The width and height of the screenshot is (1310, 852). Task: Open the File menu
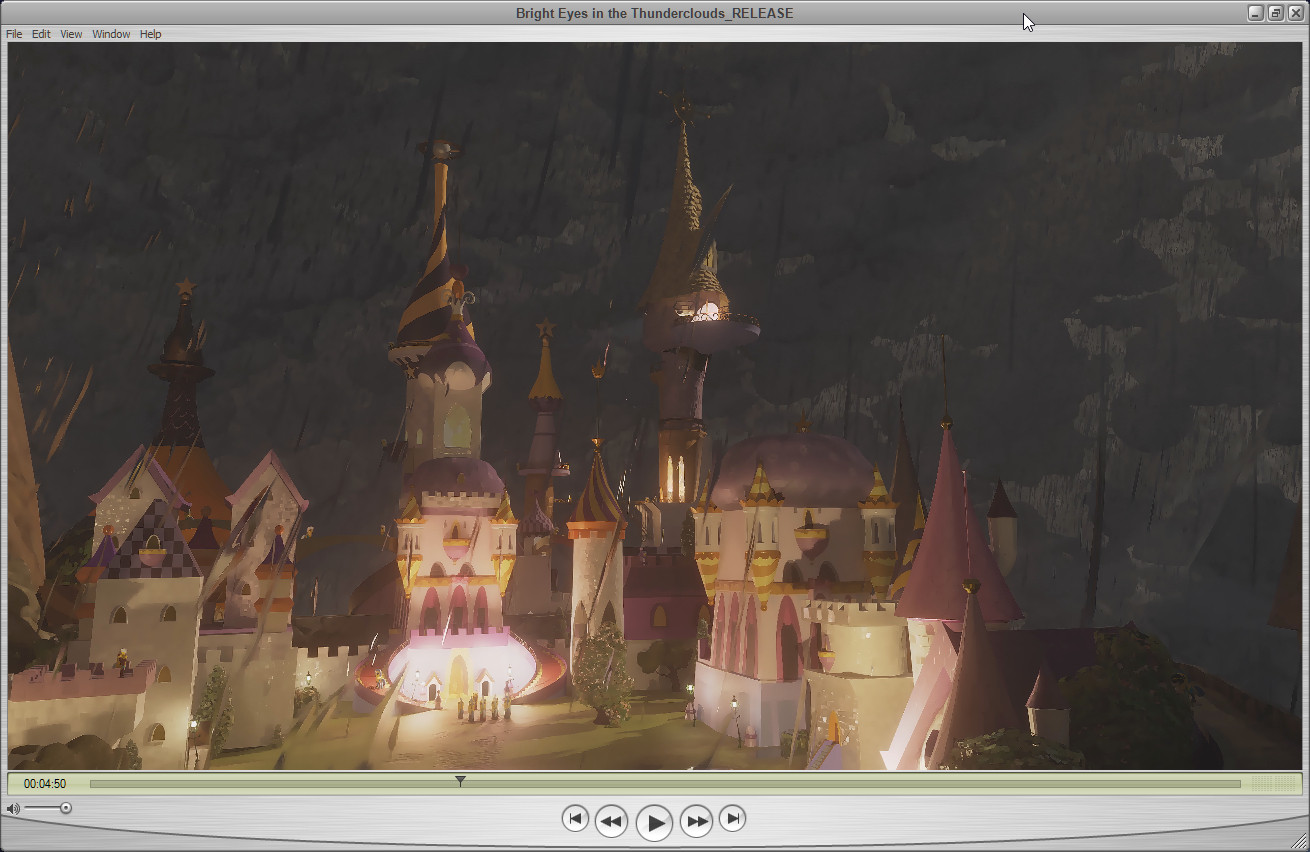click(x=14, y=34)
